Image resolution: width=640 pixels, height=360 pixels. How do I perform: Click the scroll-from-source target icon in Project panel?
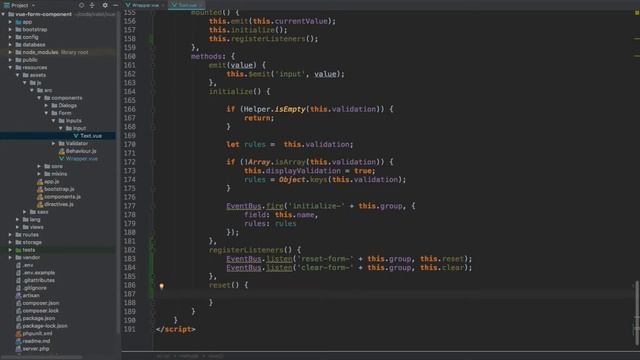click(81, 5)
